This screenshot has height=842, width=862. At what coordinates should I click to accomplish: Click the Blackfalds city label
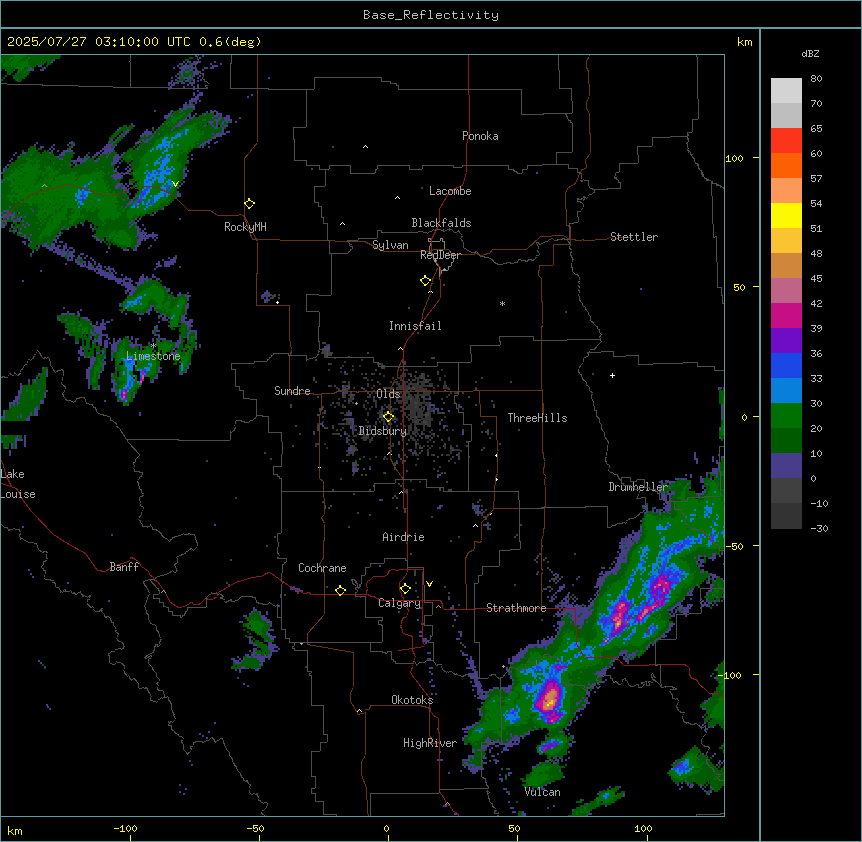[x=441, y=223]
